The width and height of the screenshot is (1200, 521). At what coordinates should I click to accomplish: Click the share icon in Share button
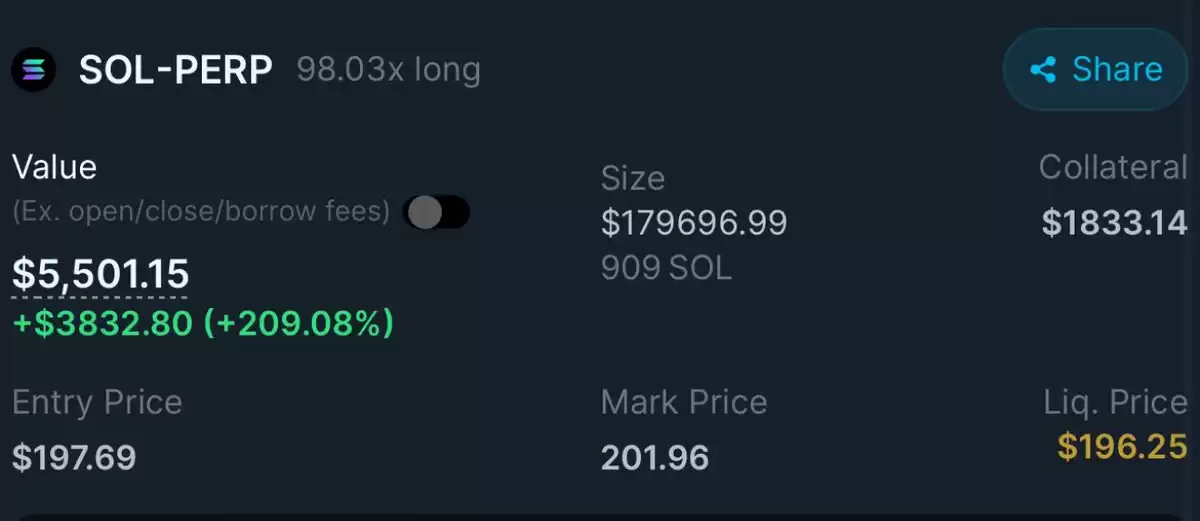1043,69
